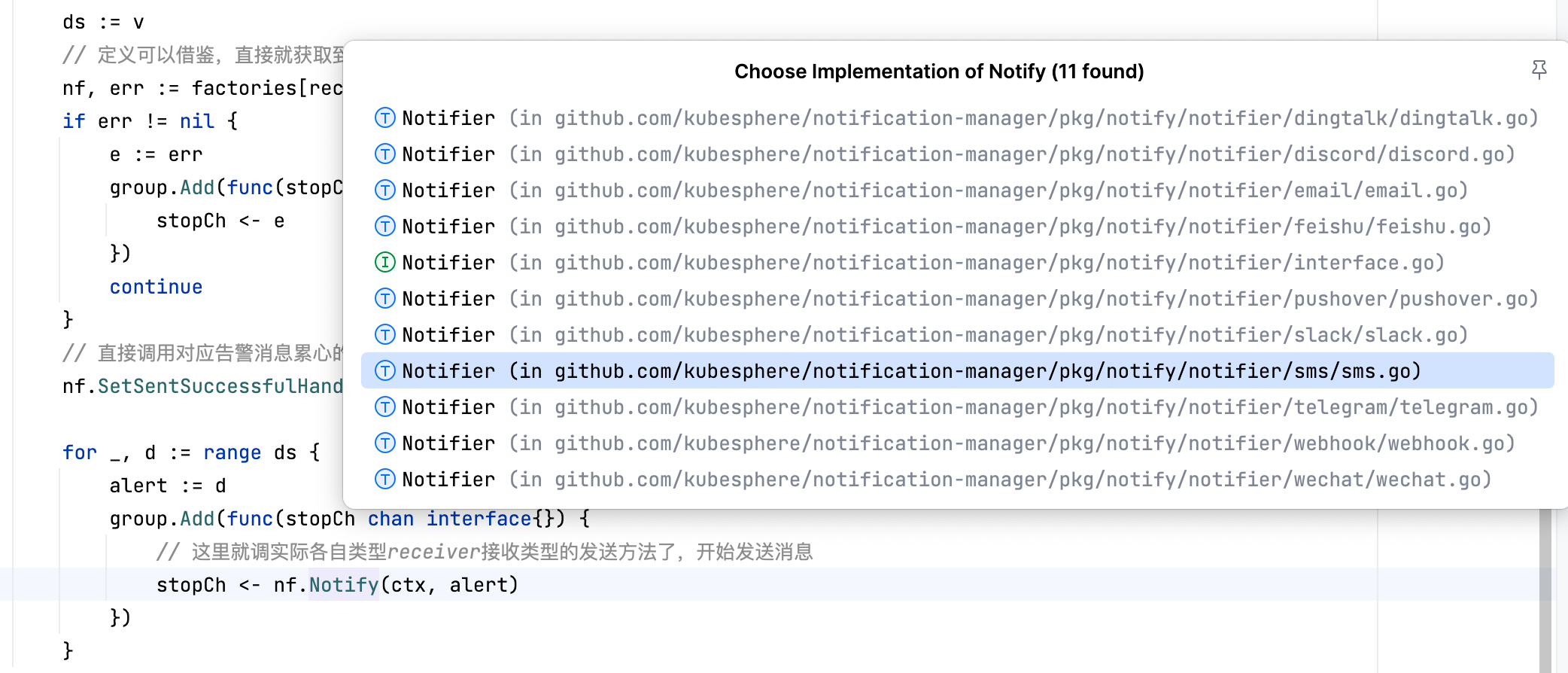
Task: Pin the Choose Implementation popup
Action: tap(1539, 70)
